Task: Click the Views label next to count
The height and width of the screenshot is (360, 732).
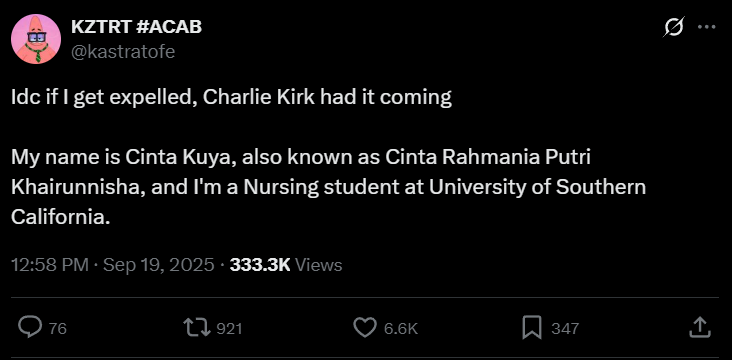Action: pyautogui.click(x=319, y=265)
